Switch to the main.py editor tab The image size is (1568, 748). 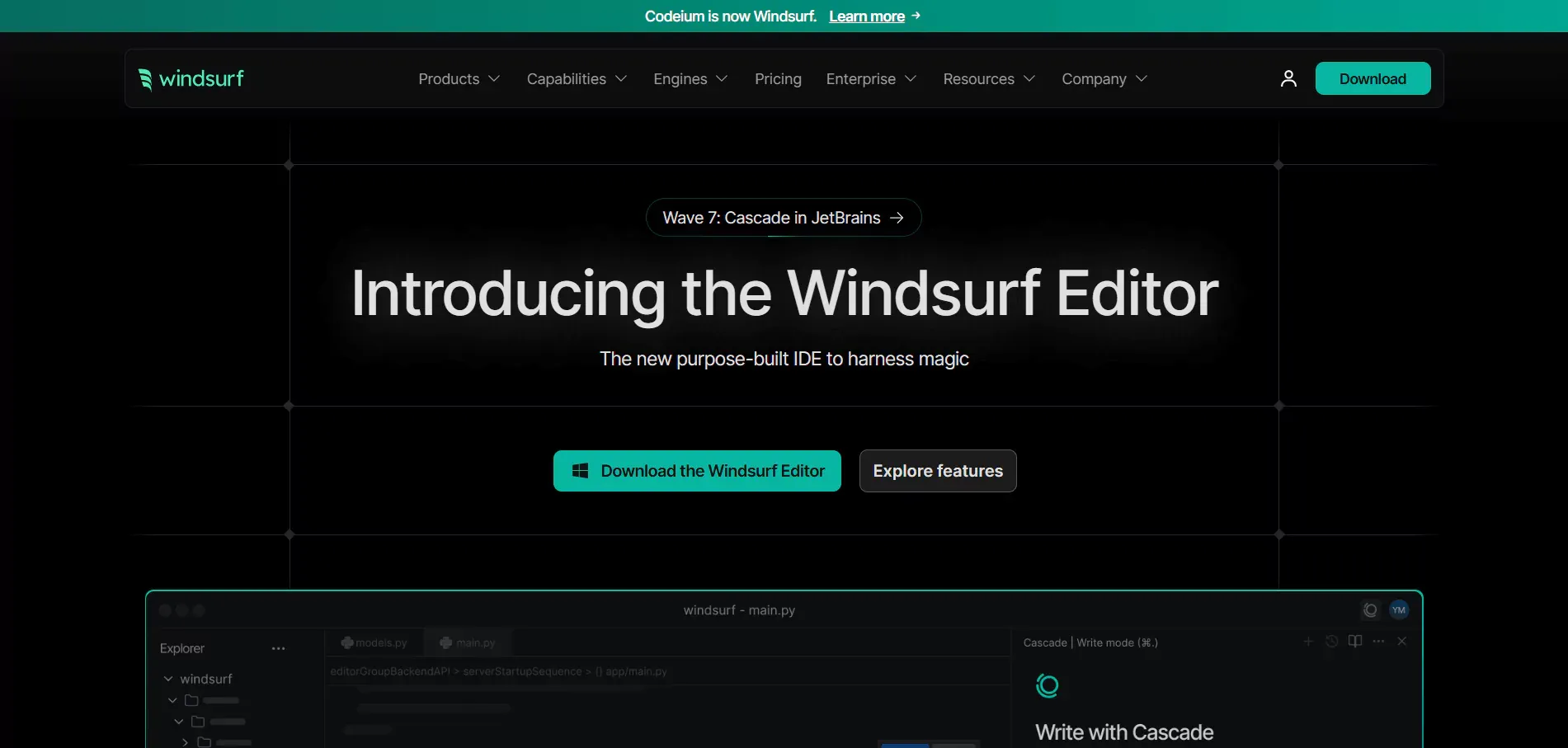tap(468, 642)
